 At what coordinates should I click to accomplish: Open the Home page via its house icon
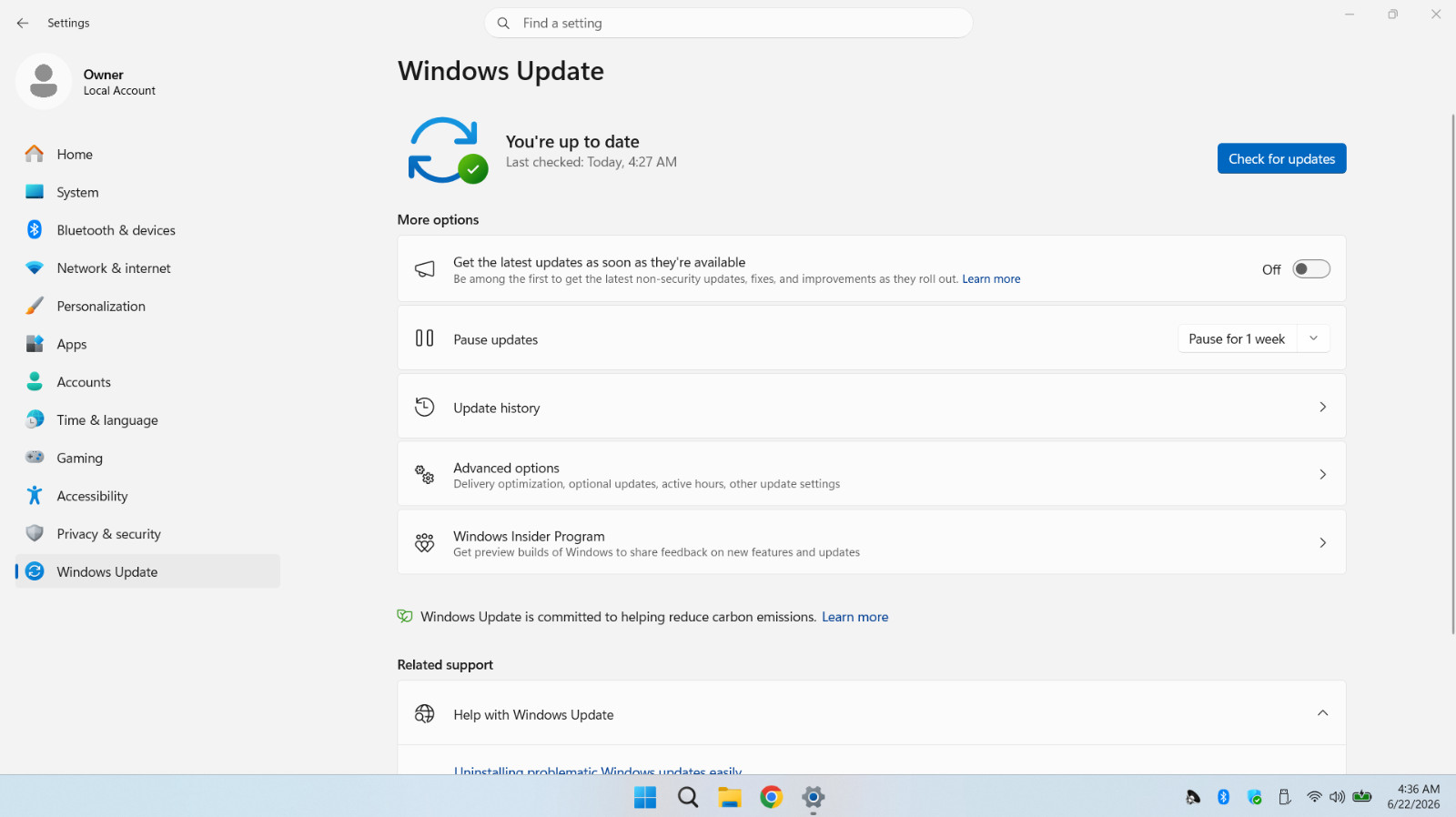coord(35,154)
